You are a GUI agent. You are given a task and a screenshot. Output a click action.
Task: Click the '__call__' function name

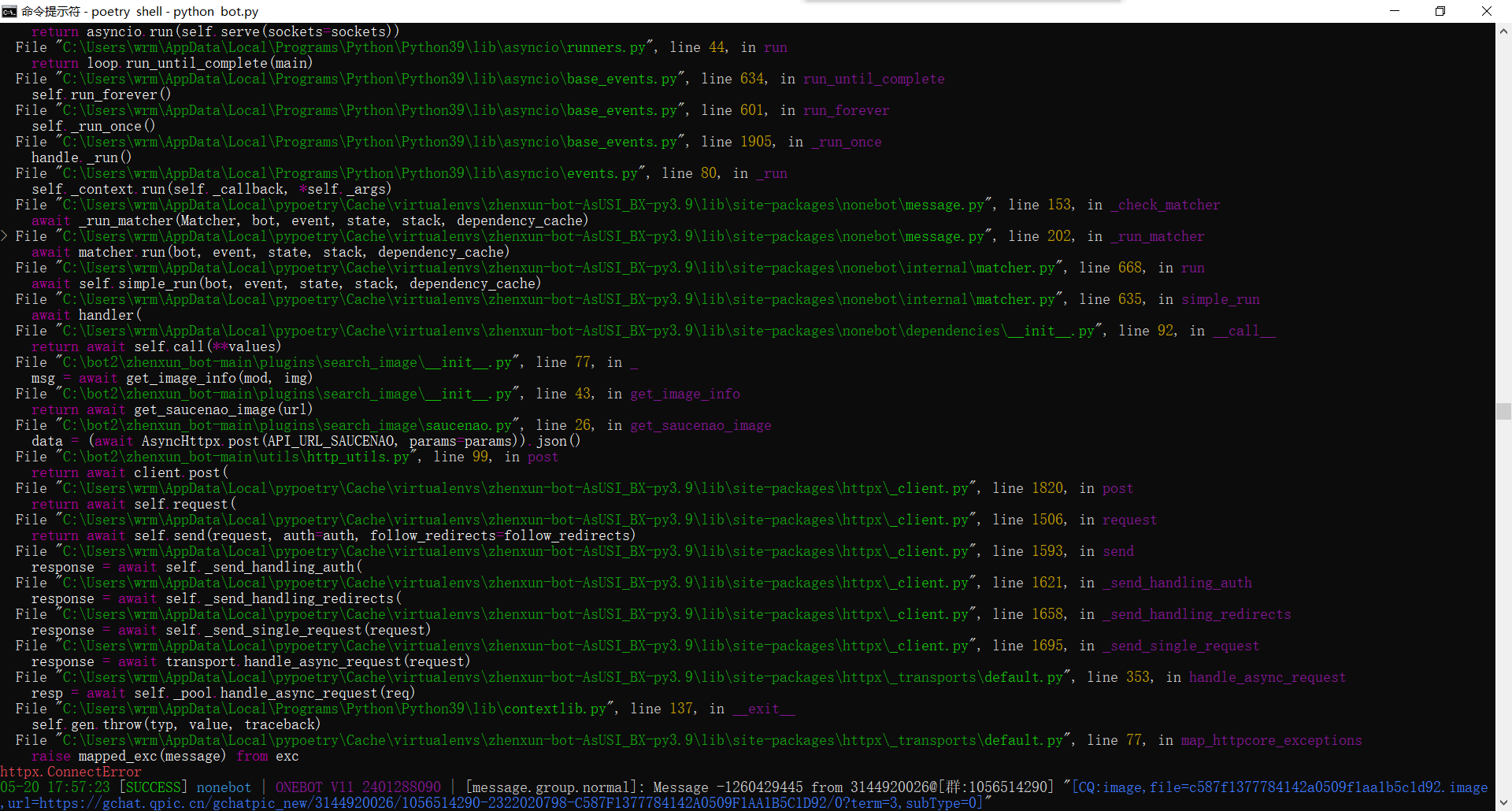[1244, 331]
